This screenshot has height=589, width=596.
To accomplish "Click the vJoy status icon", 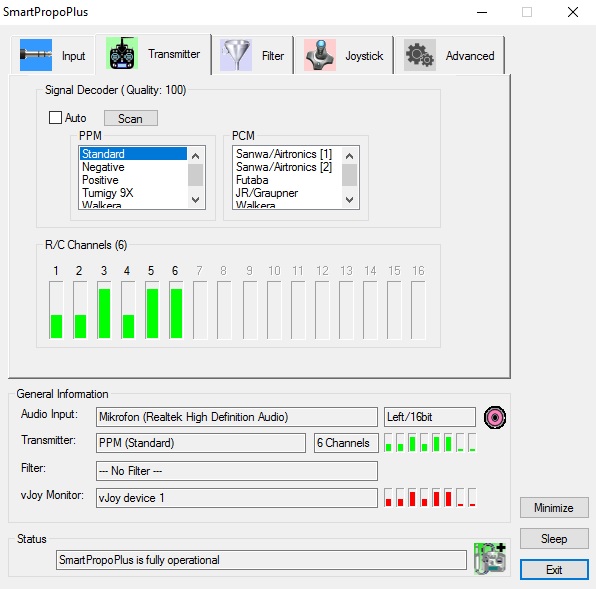I will [490, 558].
